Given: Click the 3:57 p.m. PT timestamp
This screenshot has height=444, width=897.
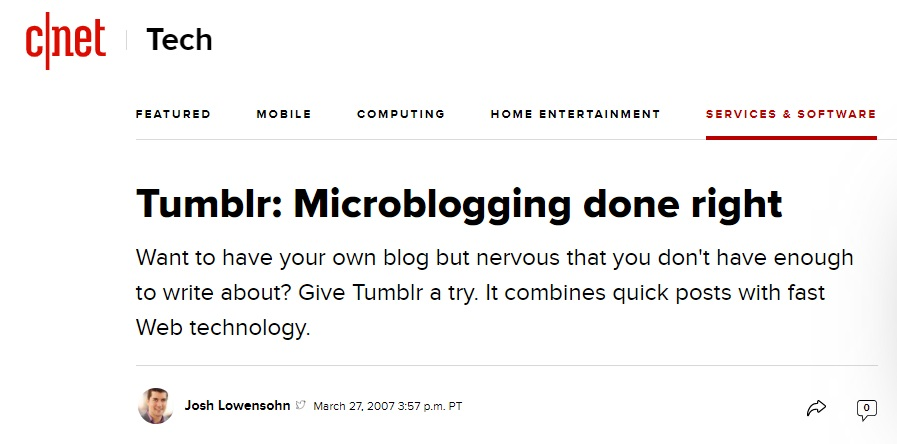Looking at the screenshot, I should (x=430, y=406).
